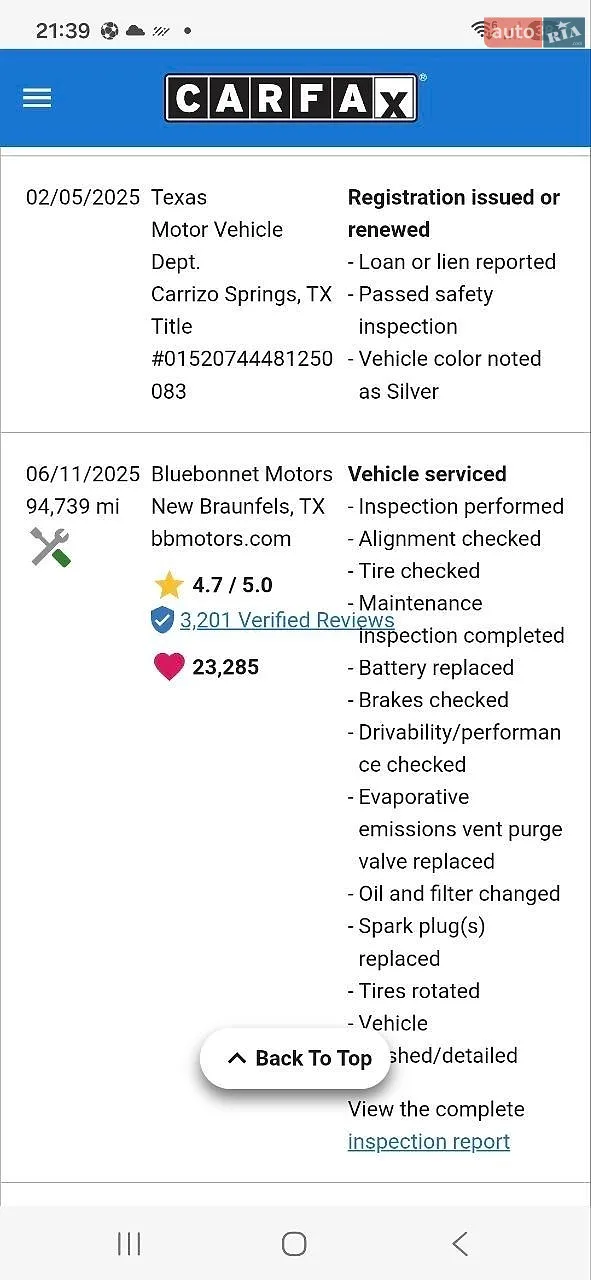Viewport: 591px width, 1280px height.
Task: Tap the Vehicle serviced heading
Action: 427,474
